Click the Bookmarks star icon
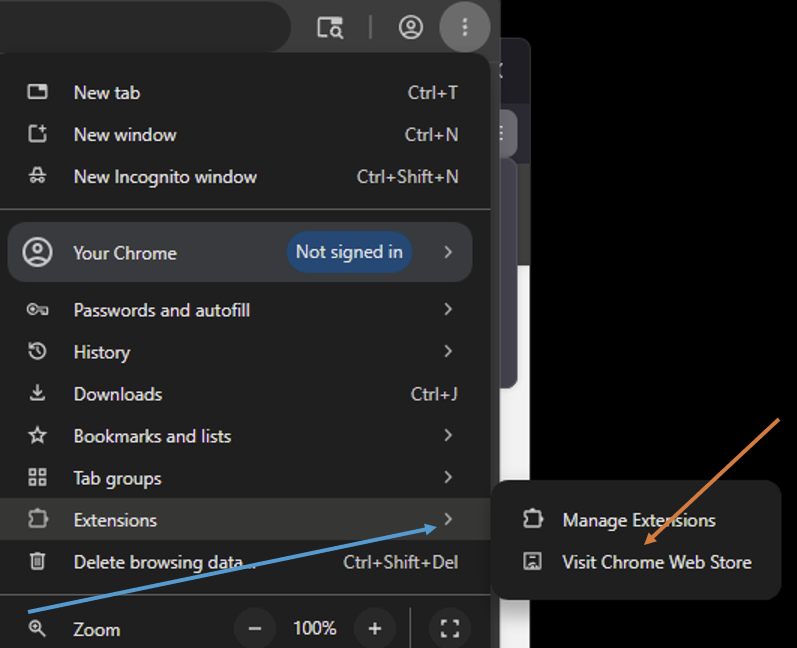Screen dimensions: 797x648 tap(37, 436)
